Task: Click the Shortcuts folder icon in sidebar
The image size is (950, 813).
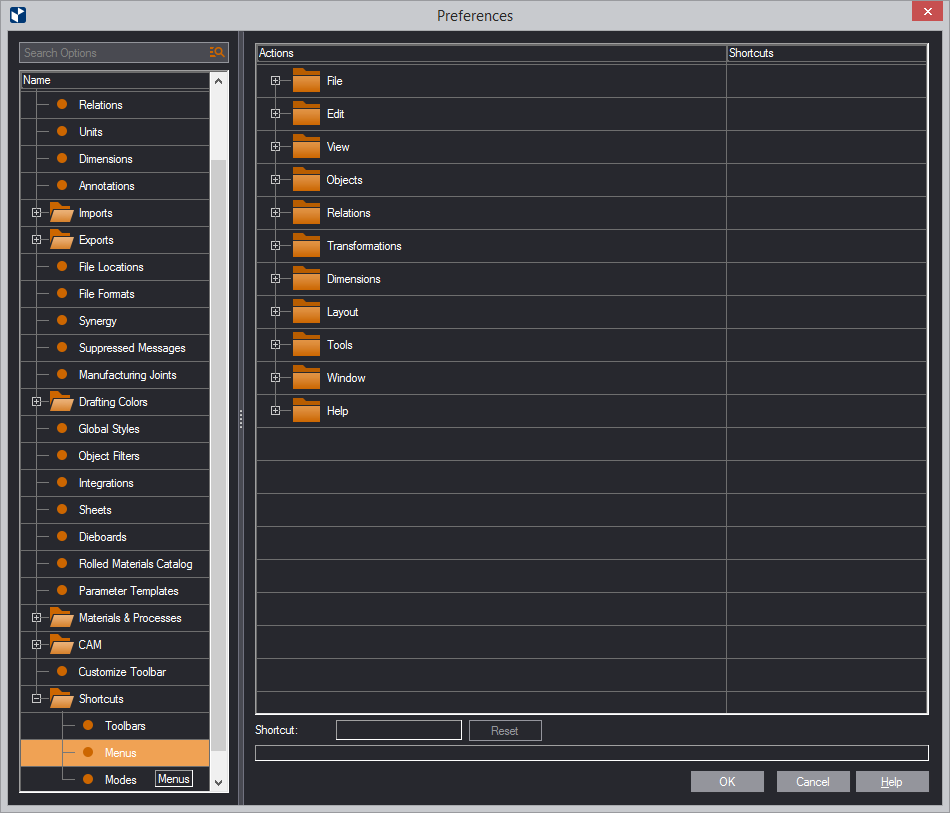Action: point(61,699)
